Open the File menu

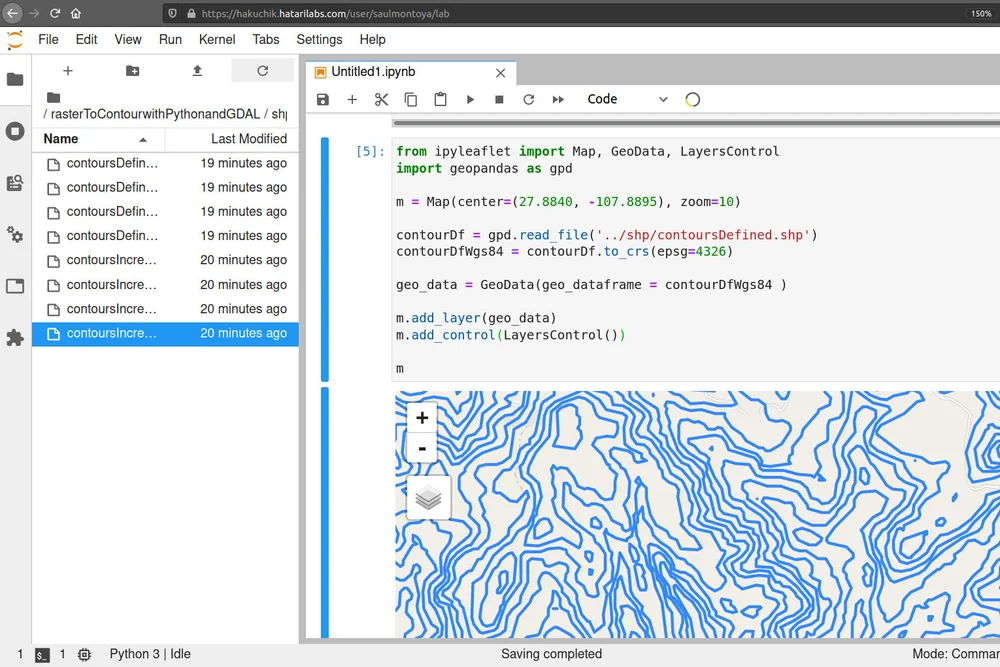click(x=48, y=40)
